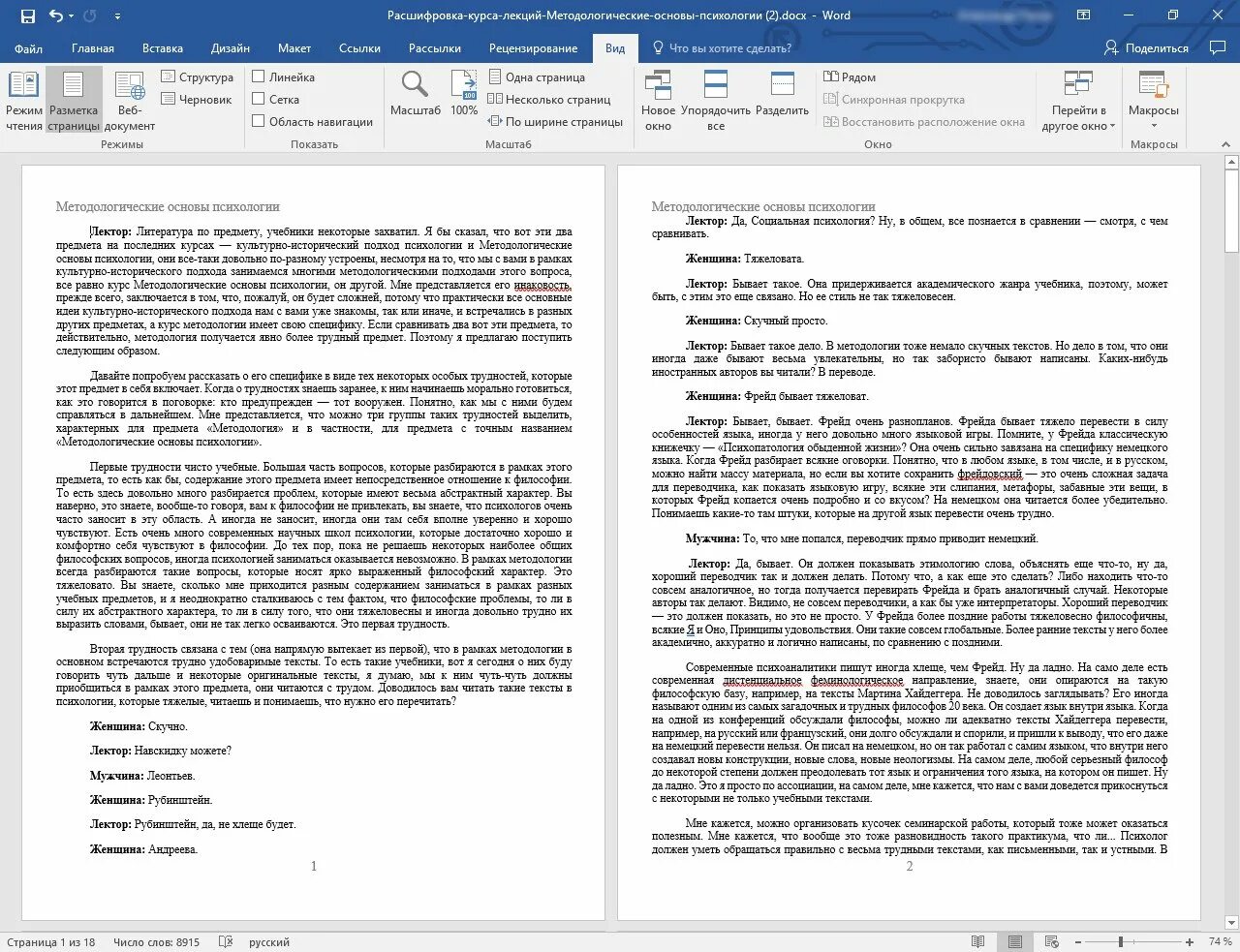The width and height of the screenshot is (1240, 952).
Task: Click the page number 2 footer
Action: (x=910, y=866)
